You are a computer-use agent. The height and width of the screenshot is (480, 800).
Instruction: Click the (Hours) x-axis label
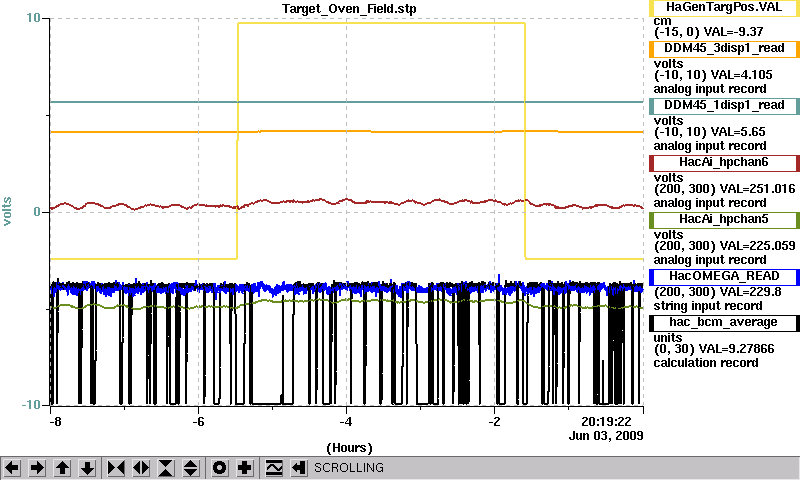(x=349, y=448)
